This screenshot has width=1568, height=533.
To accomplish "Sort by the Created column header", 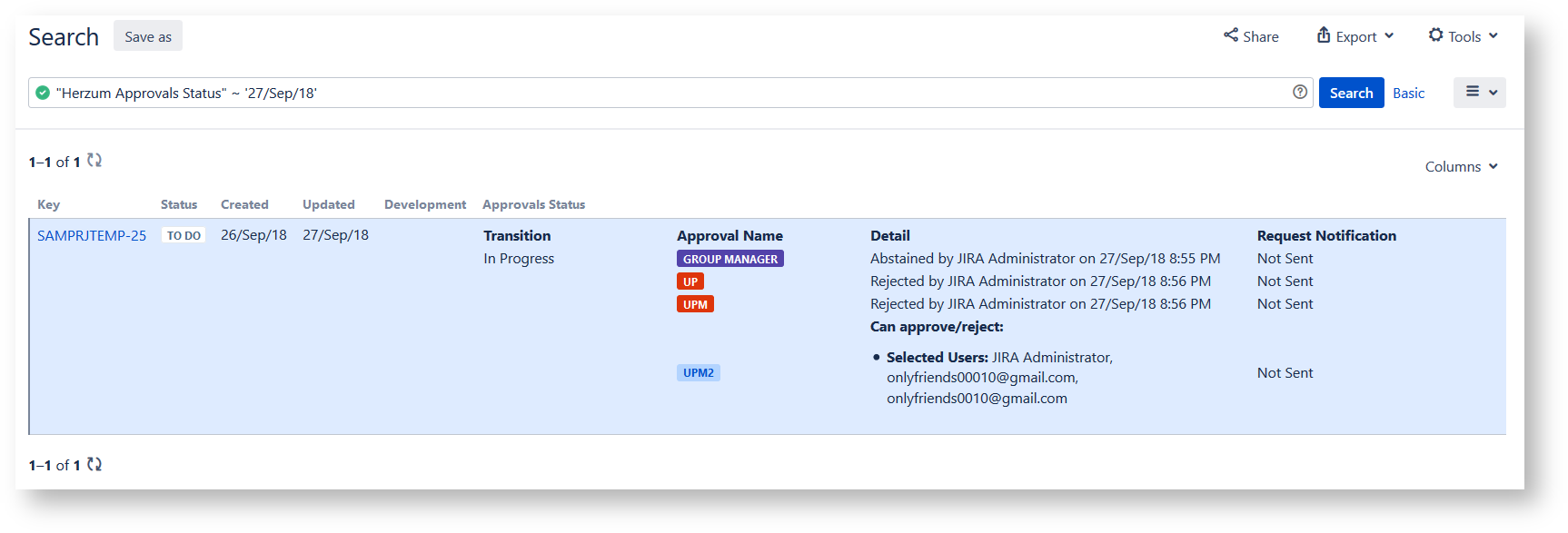I will coord(244,204).
